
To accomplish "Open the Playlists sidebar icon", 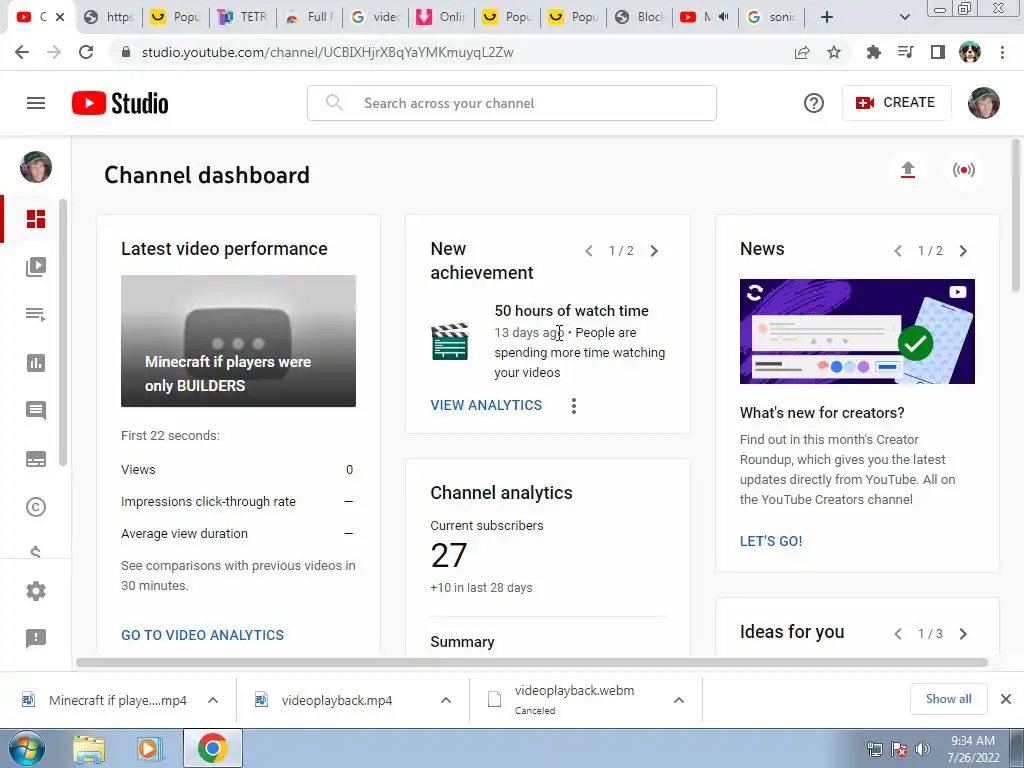I will coord(36,314).
